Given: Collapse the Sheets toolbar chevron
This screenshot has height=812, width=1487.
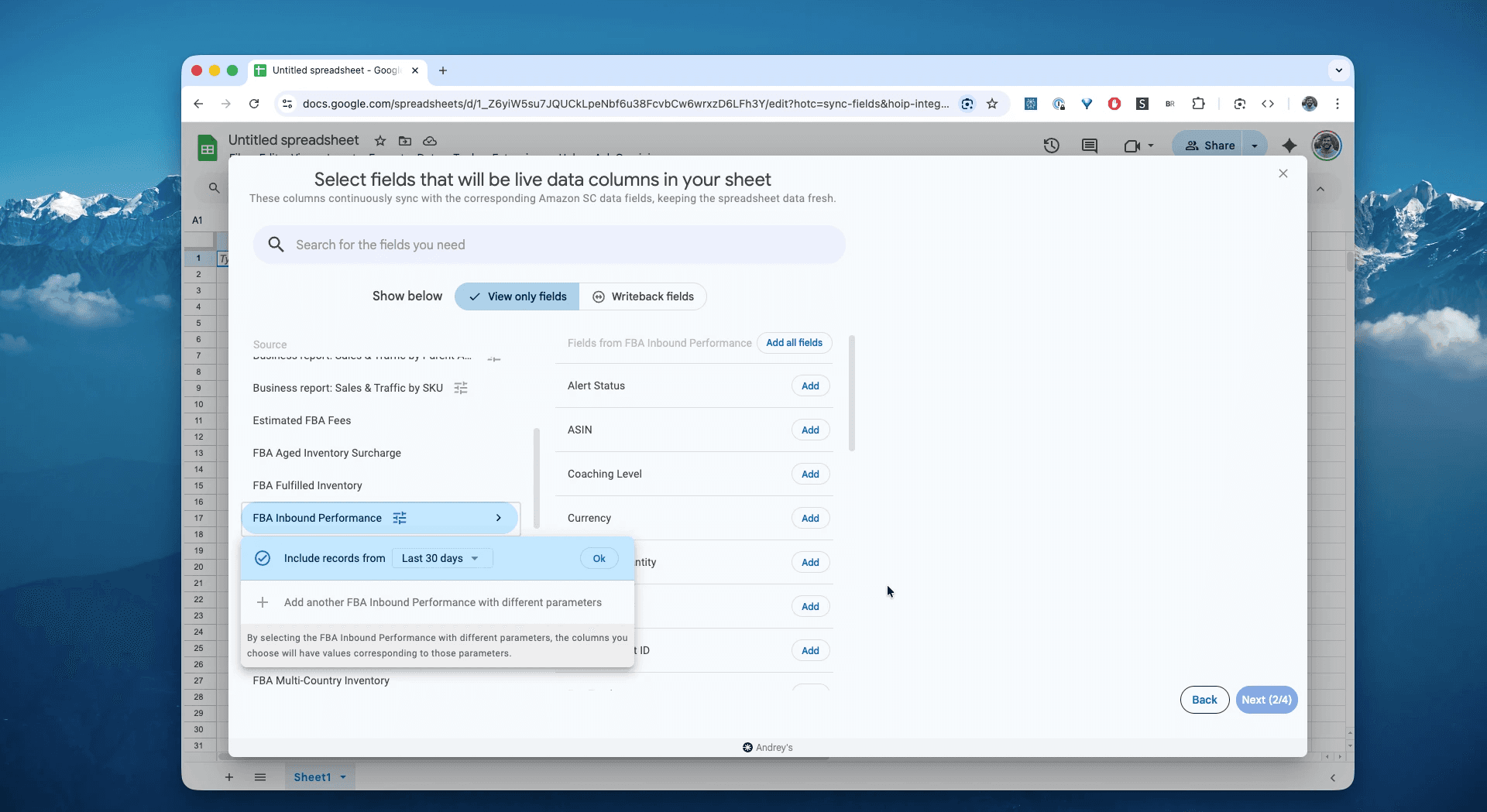Looking at the screenshot, I should (1320, 189).
